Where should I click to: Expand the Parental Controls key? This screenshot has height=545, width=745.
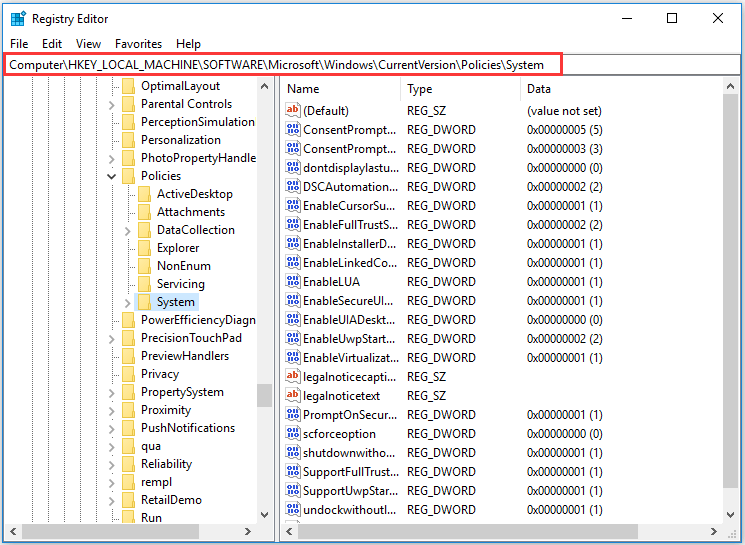pos(112,105)
